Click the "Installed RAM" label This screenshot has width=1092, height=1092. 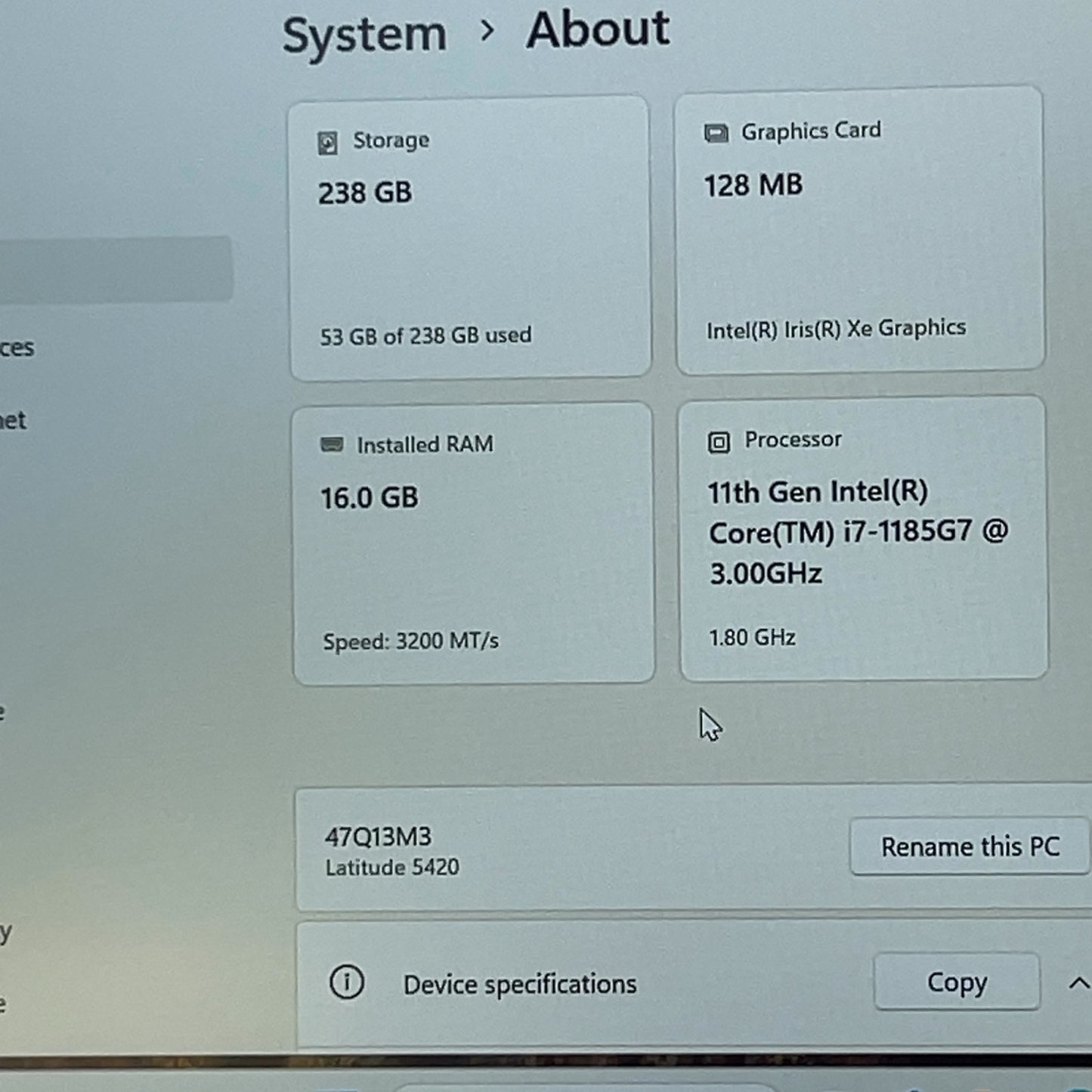click(425, 444)
